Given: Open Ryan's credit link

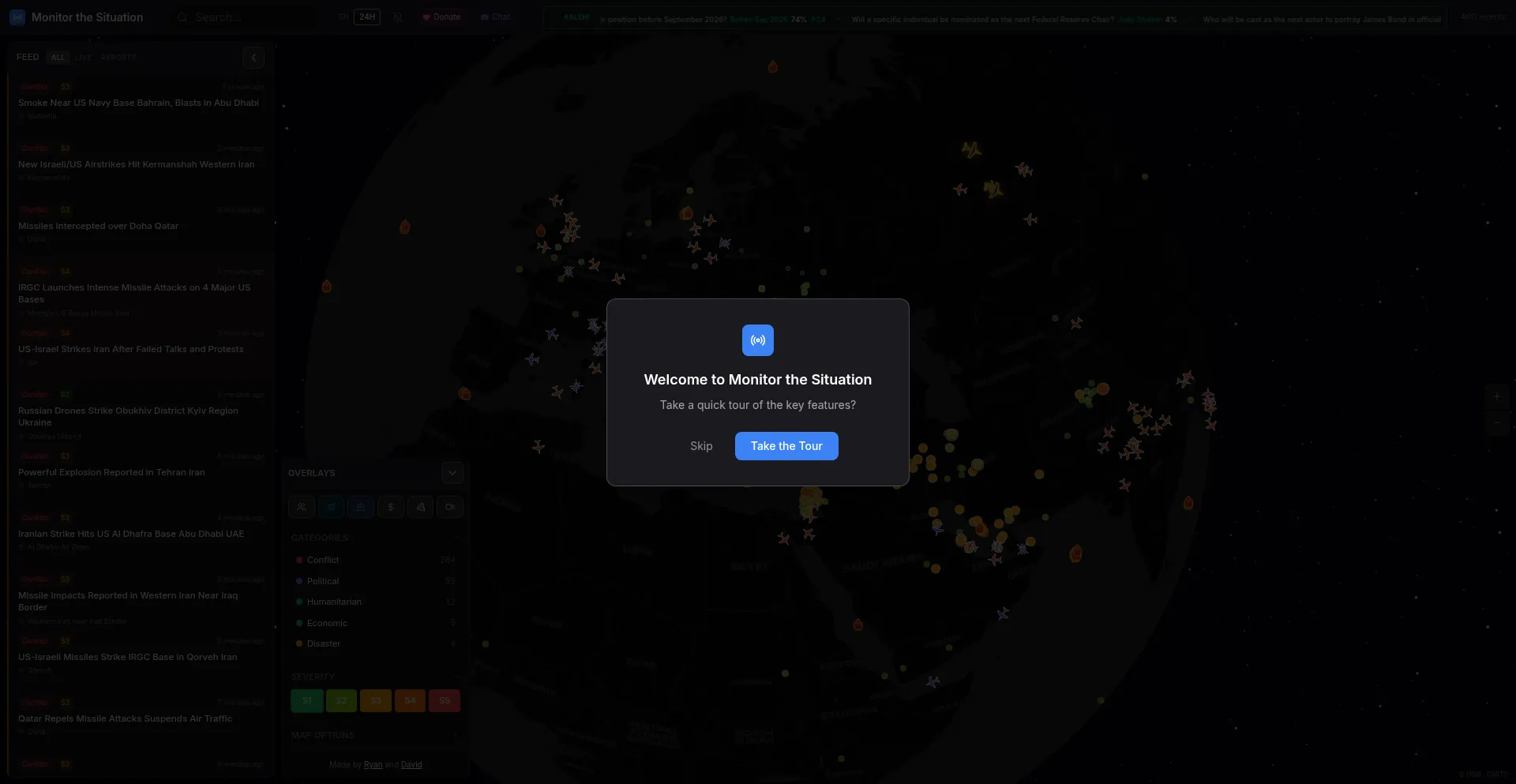Looking at the screenshot, I should (373, 764).
